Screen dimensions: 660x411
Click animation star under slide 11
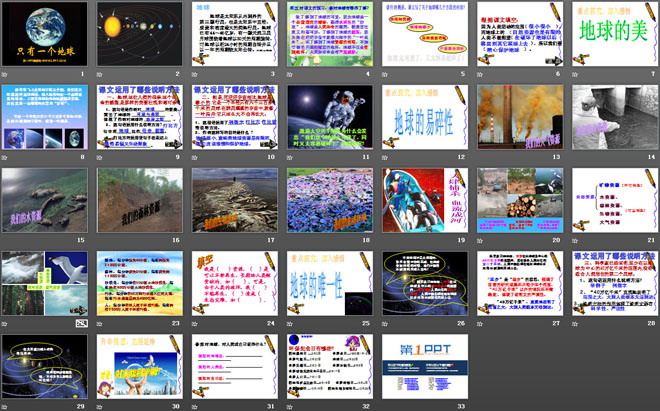290,157
